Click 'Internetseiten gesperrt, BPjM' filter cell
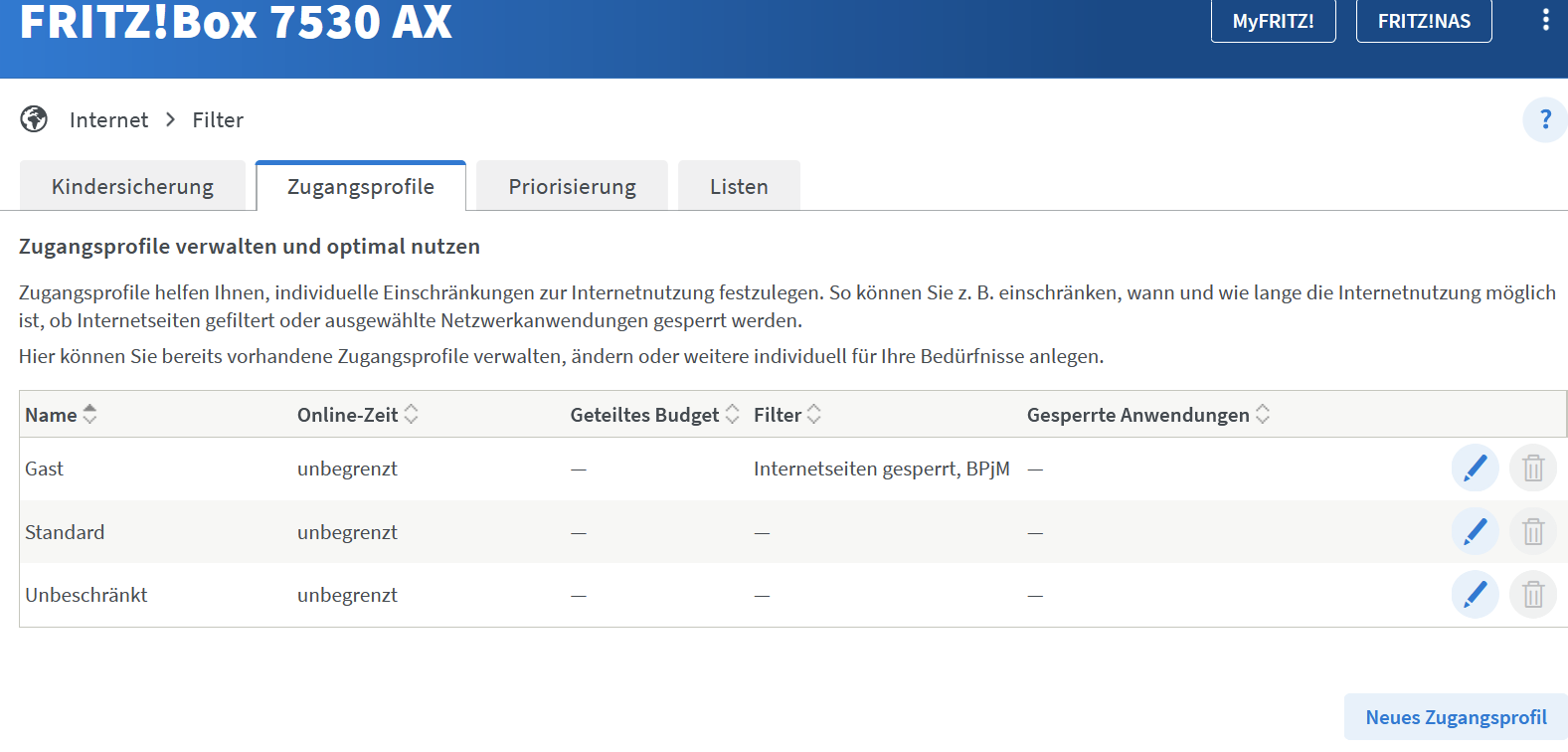The height and width of the screenshot is (752, 1568). coord(882,469)
